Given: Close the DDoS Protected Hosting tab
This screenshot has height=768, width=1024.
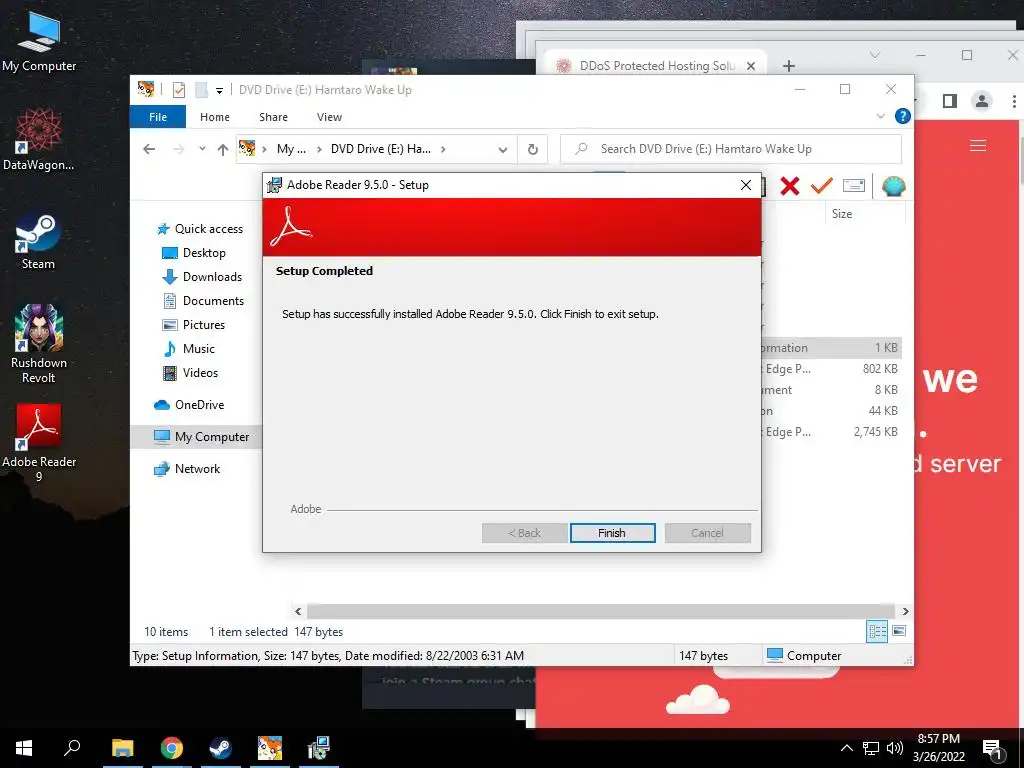Looking at the screenshot, I should coord(751,66).
